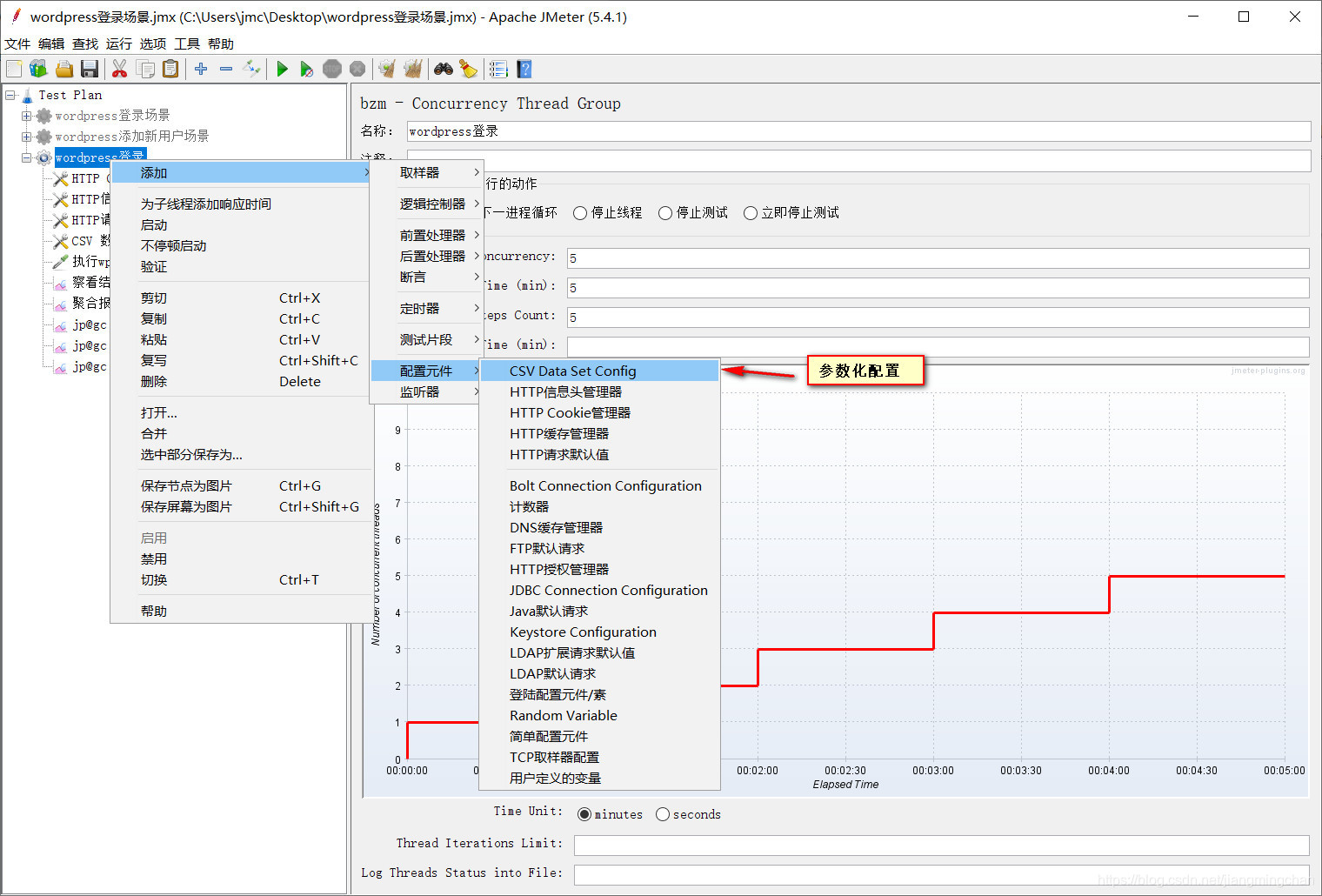The width and height of the screenshot is (1322, 896).
Task: Open the 前置处理器 submenu
Action: pos(425,235)
